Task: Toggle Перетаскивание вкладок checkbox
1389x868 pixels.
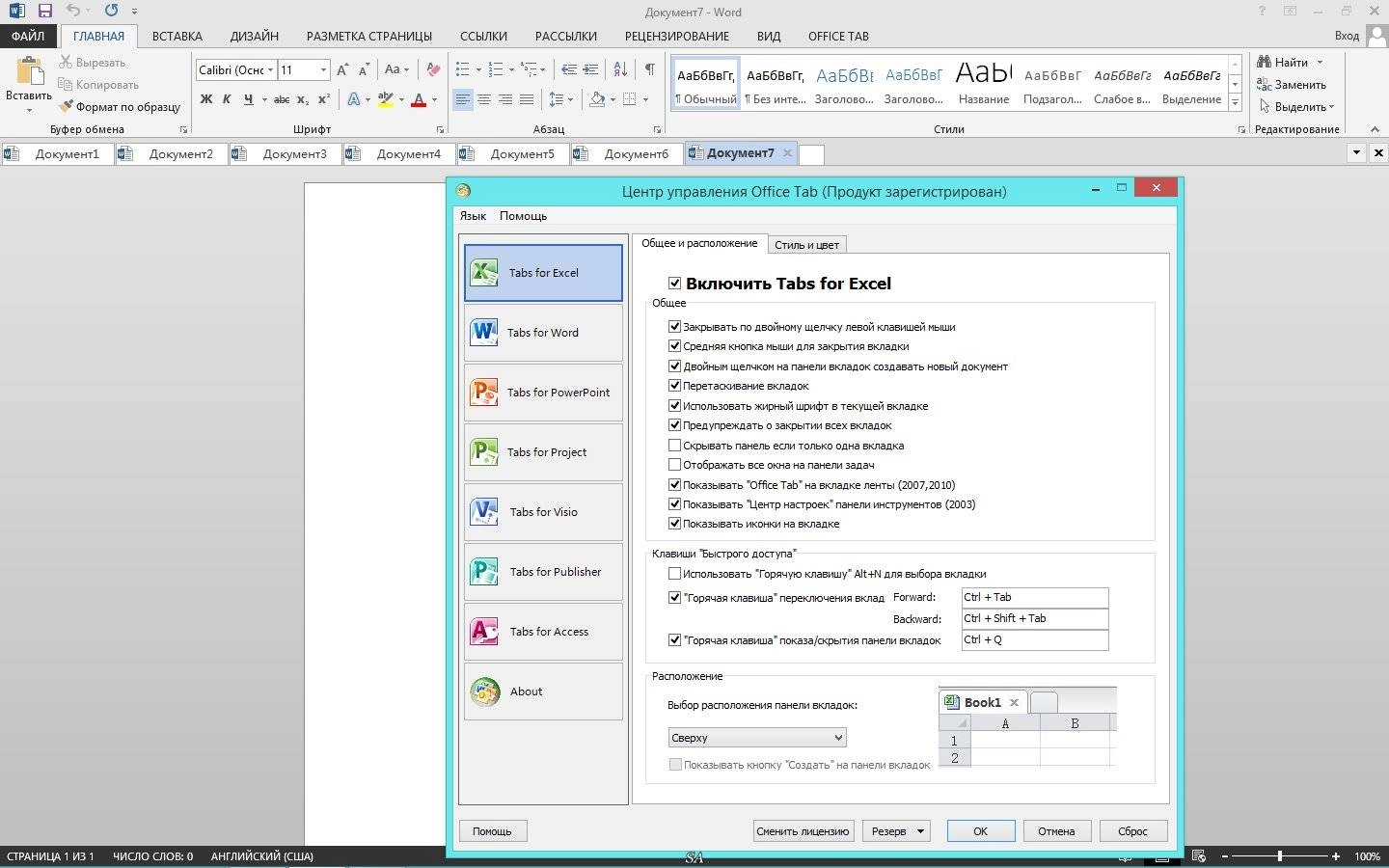Action: (674, 386)
